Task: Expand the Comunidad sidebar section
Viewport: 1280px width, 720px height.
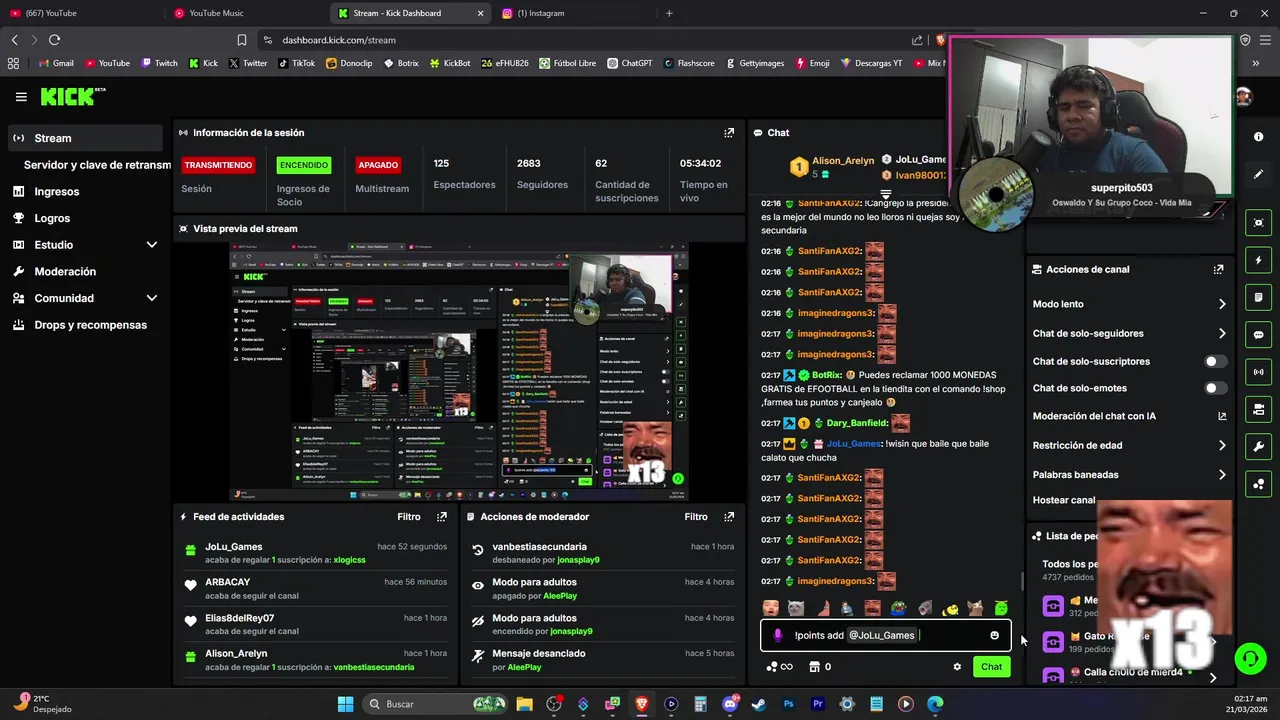Action: click(152, 298)
